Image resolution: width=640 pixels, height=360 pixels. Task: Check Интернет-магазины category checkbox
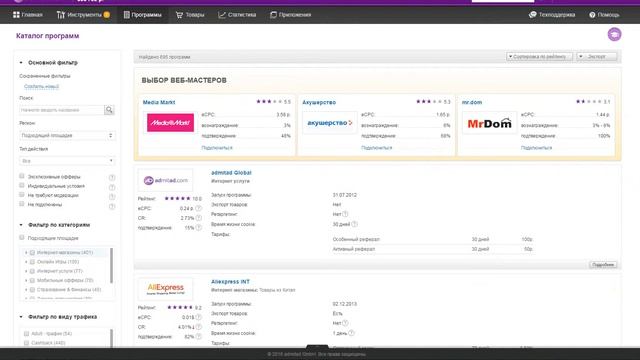pyautogui.click(x=32, y=253)
